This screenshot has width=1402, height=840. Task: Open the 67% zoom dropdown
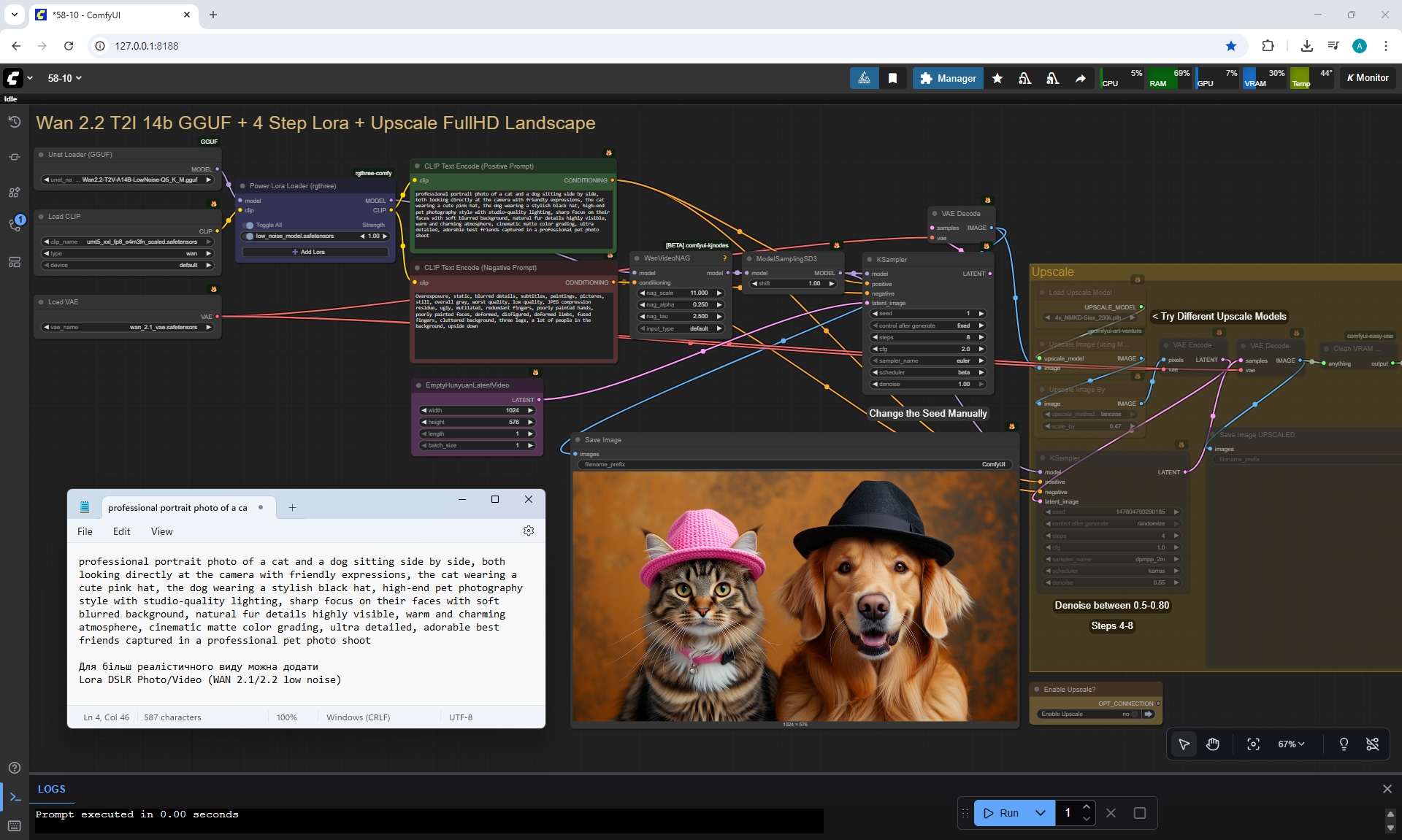click(1291, 744)
